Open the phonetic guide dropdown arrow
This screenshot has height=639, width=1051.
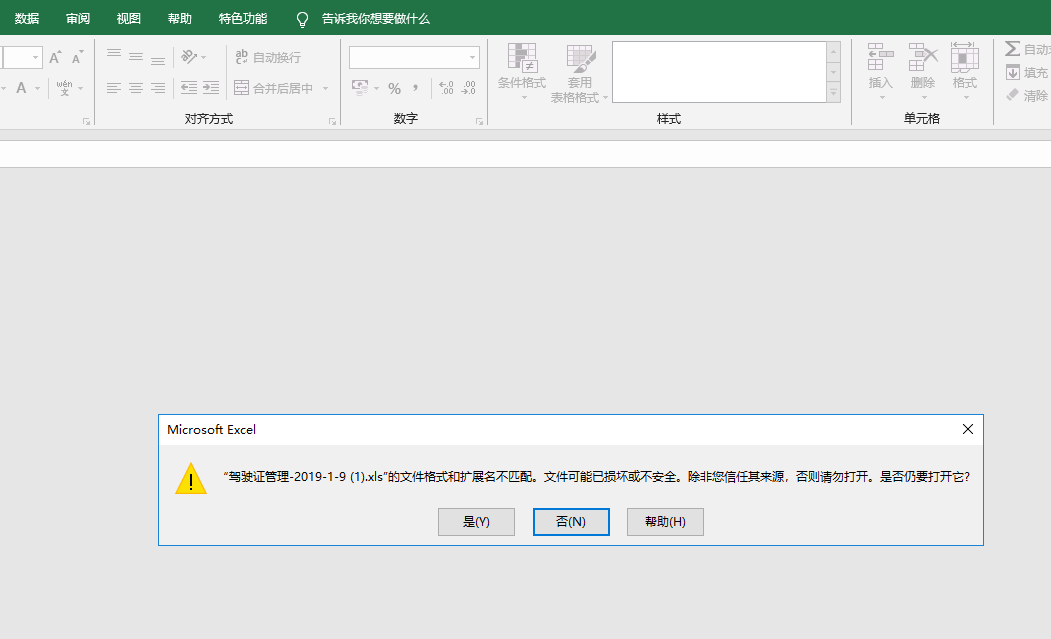80,89
